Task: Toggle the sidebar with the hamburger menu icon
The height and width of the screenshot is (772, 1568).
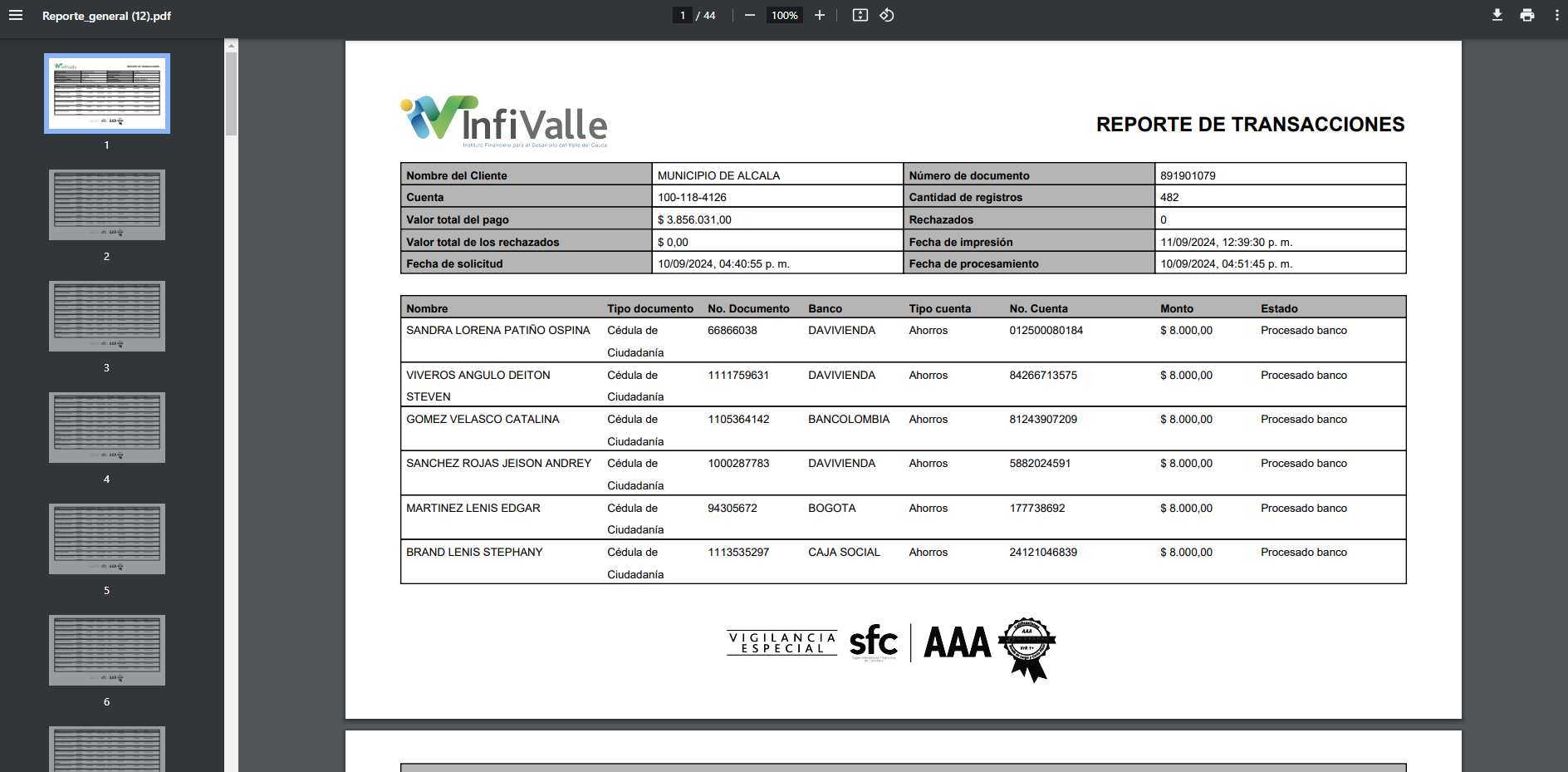Action: [x=16, y=15]
